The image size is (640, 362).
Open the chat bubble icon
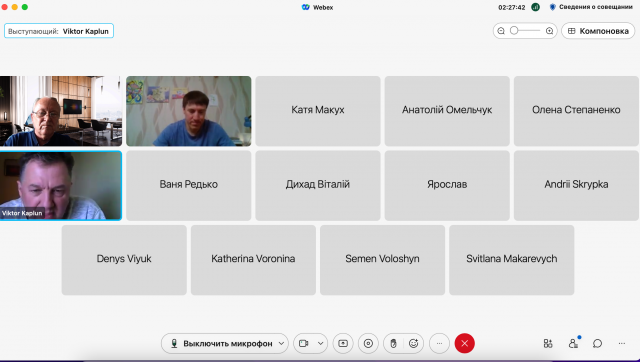click(x=598, y=344)
